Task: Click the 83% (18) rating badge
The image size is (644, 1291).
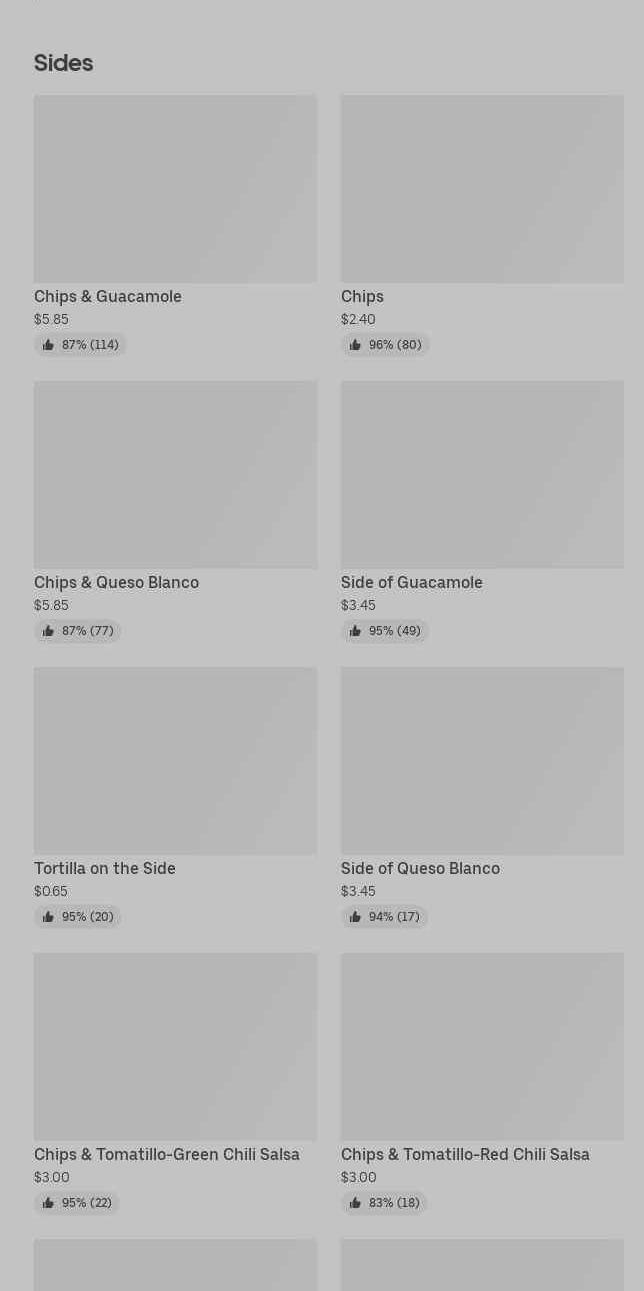Action: (385, 1203)
